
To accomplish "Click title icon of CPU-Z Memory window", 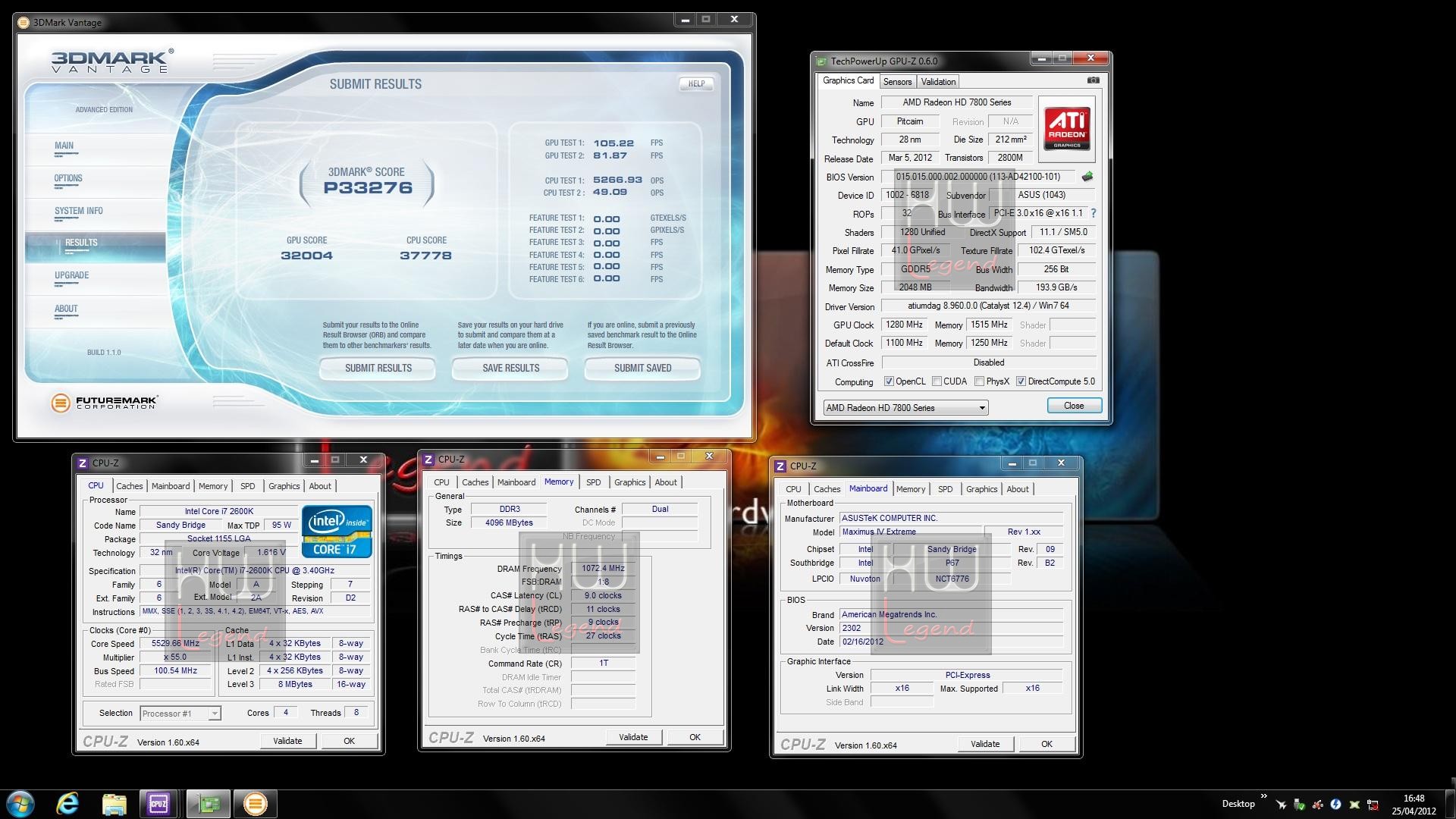I will coord(428,459).
